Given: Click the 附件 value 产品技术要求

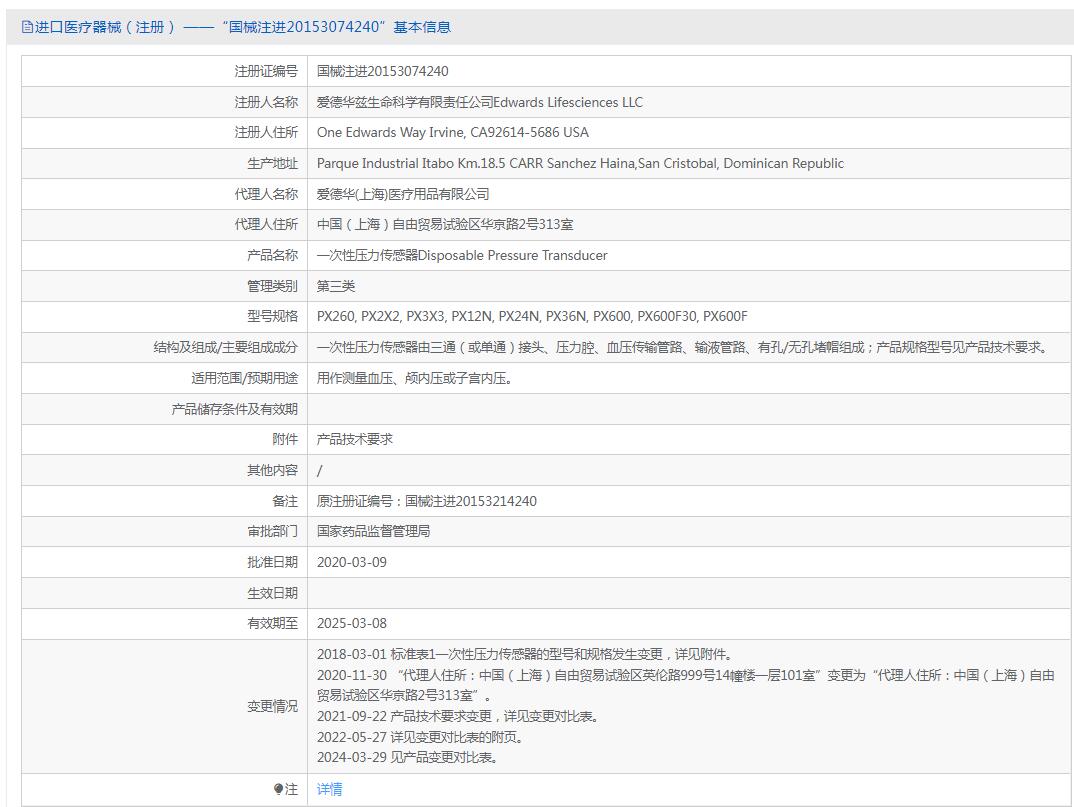Looking at the screenshot, I should pos(355,439).
